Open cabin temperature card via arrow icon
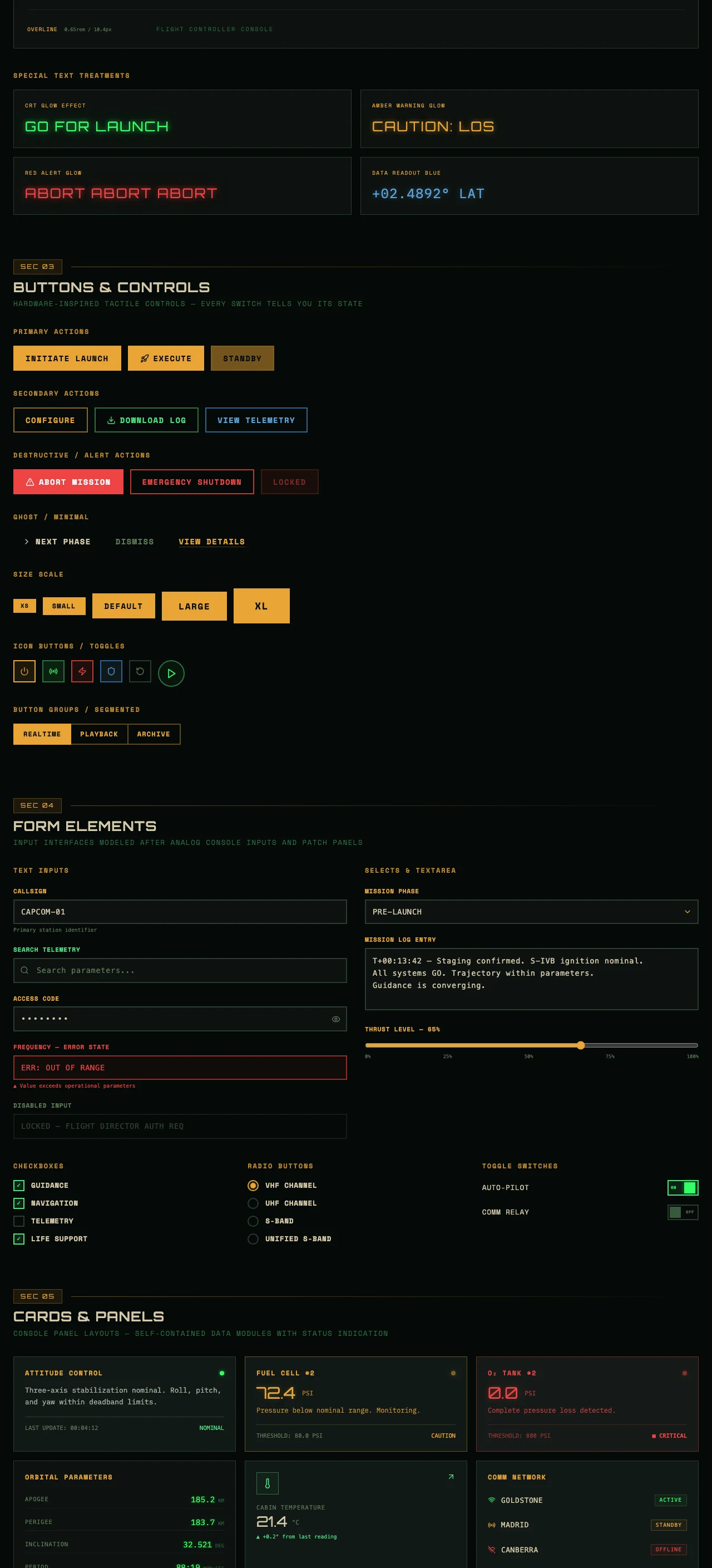The height and width of the screenshot is (1568, 712). coord(451,1477)
